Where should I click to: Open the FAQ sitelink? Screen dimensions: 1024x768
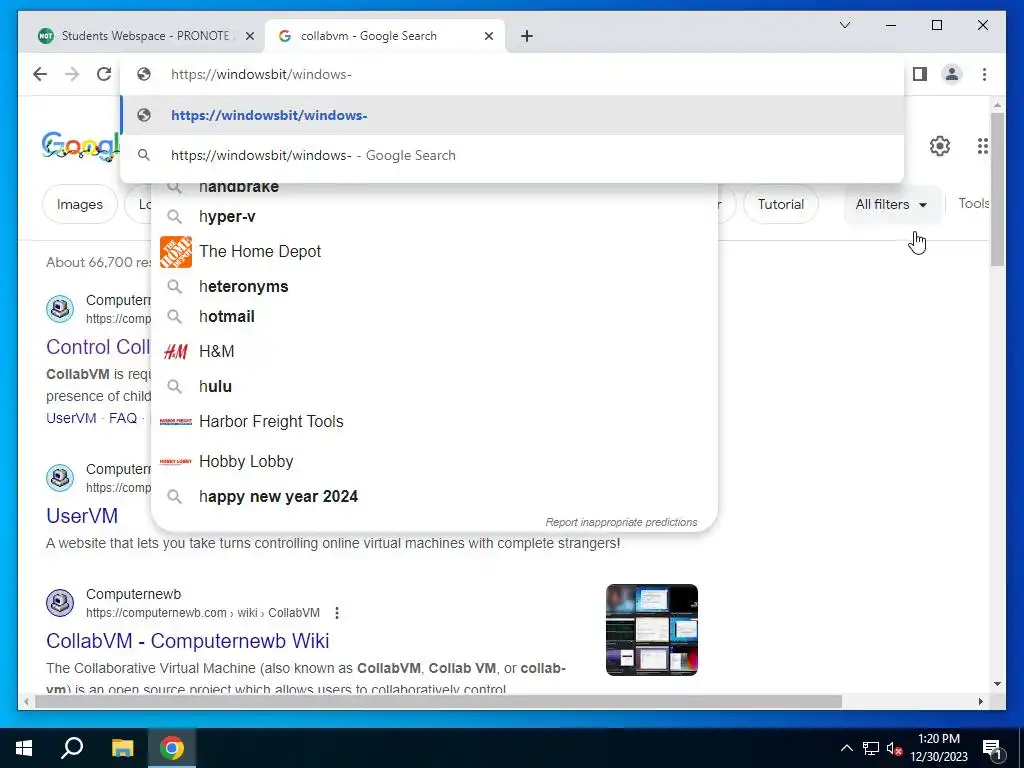pos(123,418)
